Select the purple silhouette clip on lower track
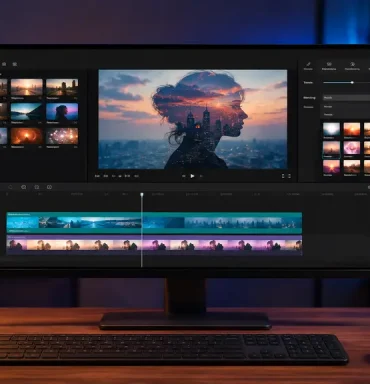The height and width of the screenshot is (384, 370). point(154,245)
